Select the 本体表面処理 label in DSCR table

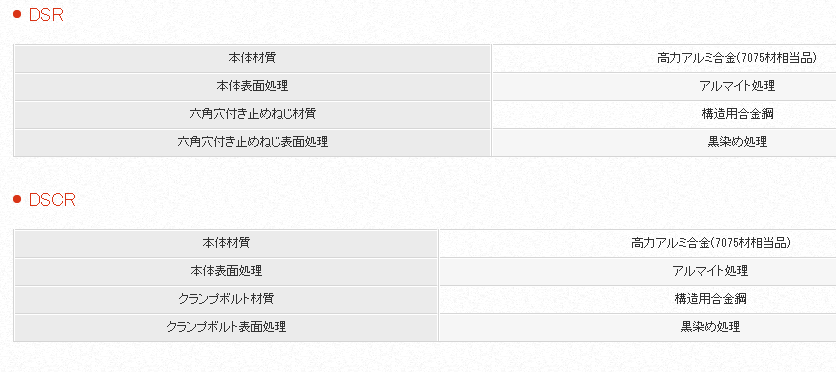click(x=226, y=271)
